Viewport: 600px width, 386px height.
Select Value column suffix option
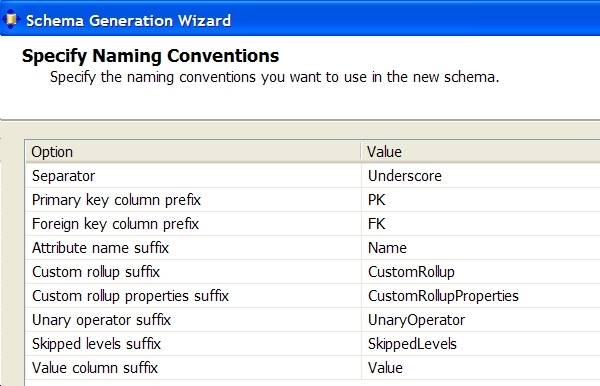[193, 368]
